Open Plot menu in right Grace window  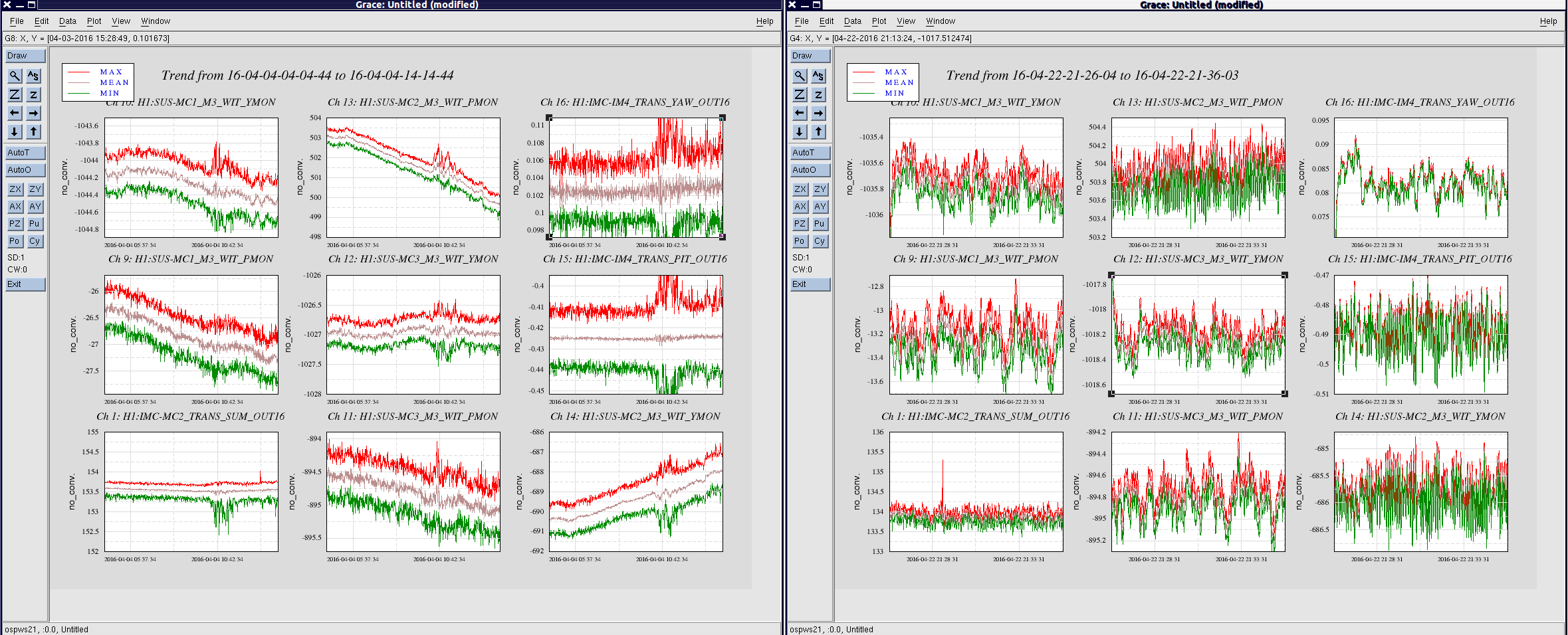[879, 21]
